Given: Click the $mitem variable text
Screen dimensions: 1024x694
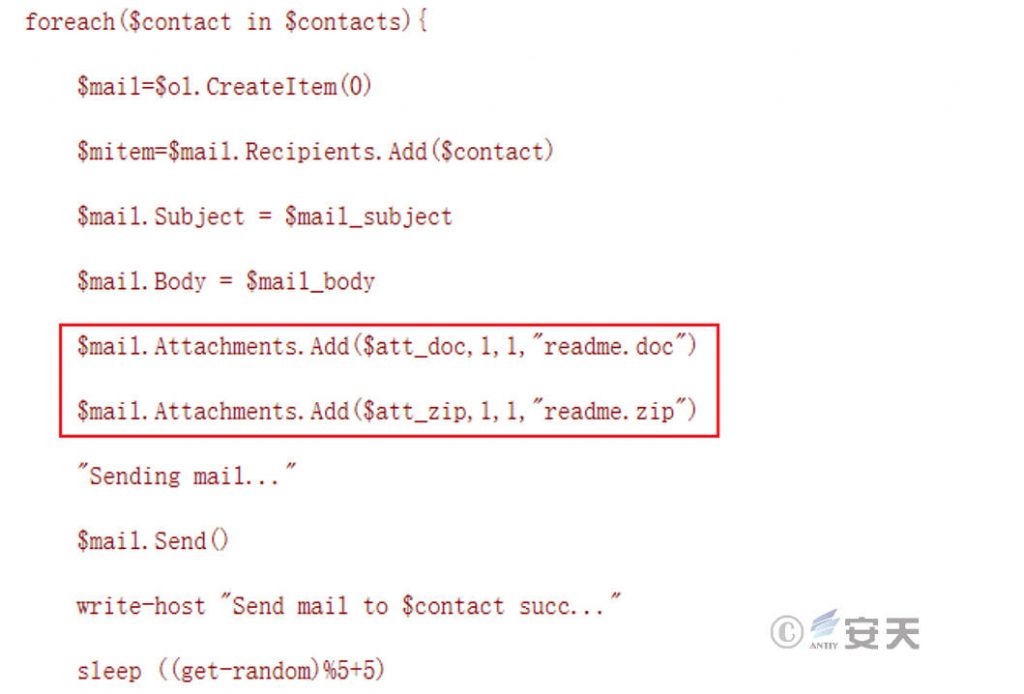Looking at the screenshot, I should click(116, 151).
